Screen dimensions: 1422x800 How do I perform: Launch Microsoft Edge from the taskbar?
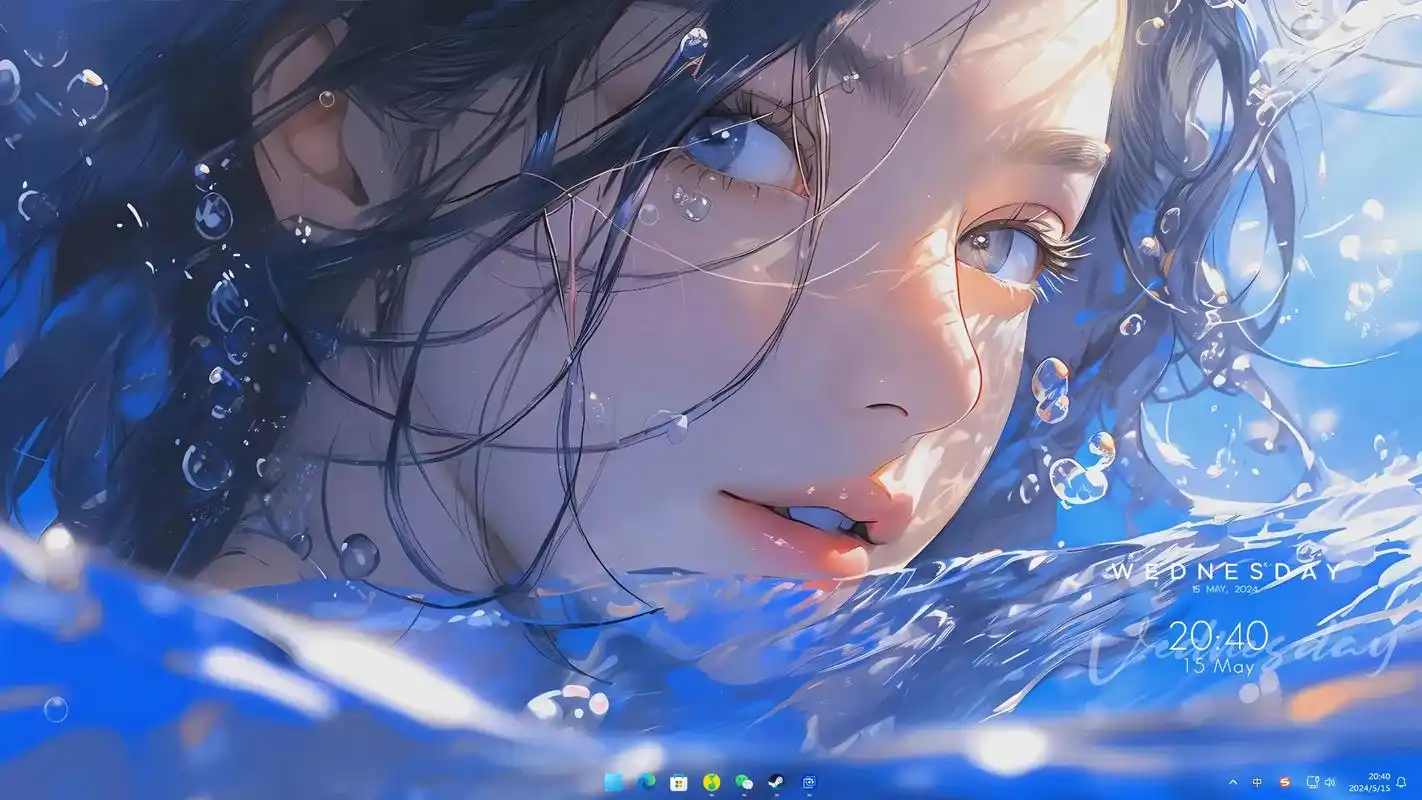pyautogui.click(x=646, y=782)
